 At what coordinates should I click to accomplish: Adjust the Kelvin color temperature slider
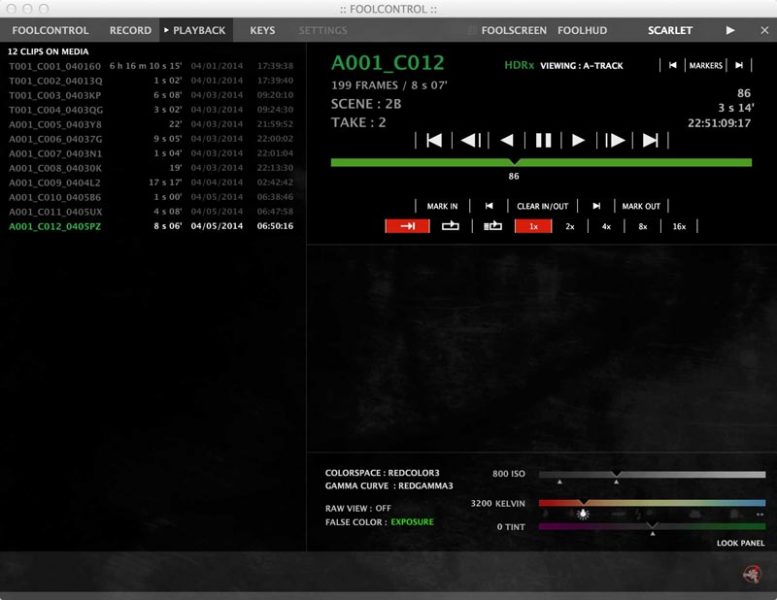pos(652,503)
